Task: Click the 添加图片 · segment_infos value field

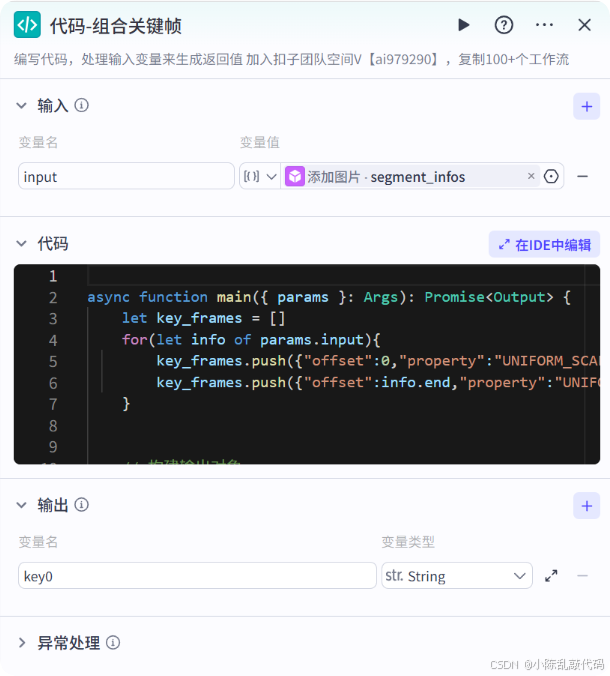Action: coord(412,176)
